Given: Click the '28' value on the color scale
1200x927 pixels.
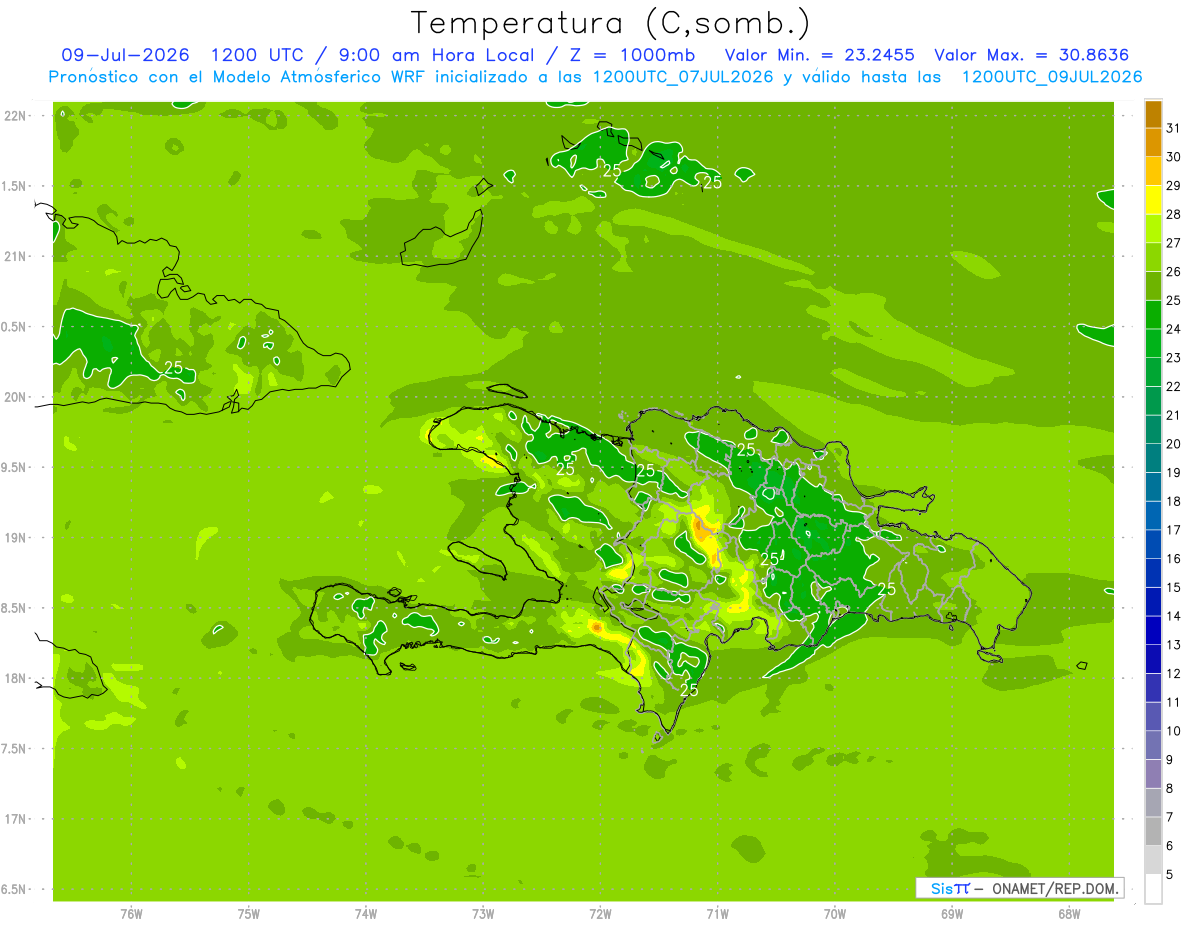Looking at the screenshot, I should pyautogui.click(x=1173, y=214).
